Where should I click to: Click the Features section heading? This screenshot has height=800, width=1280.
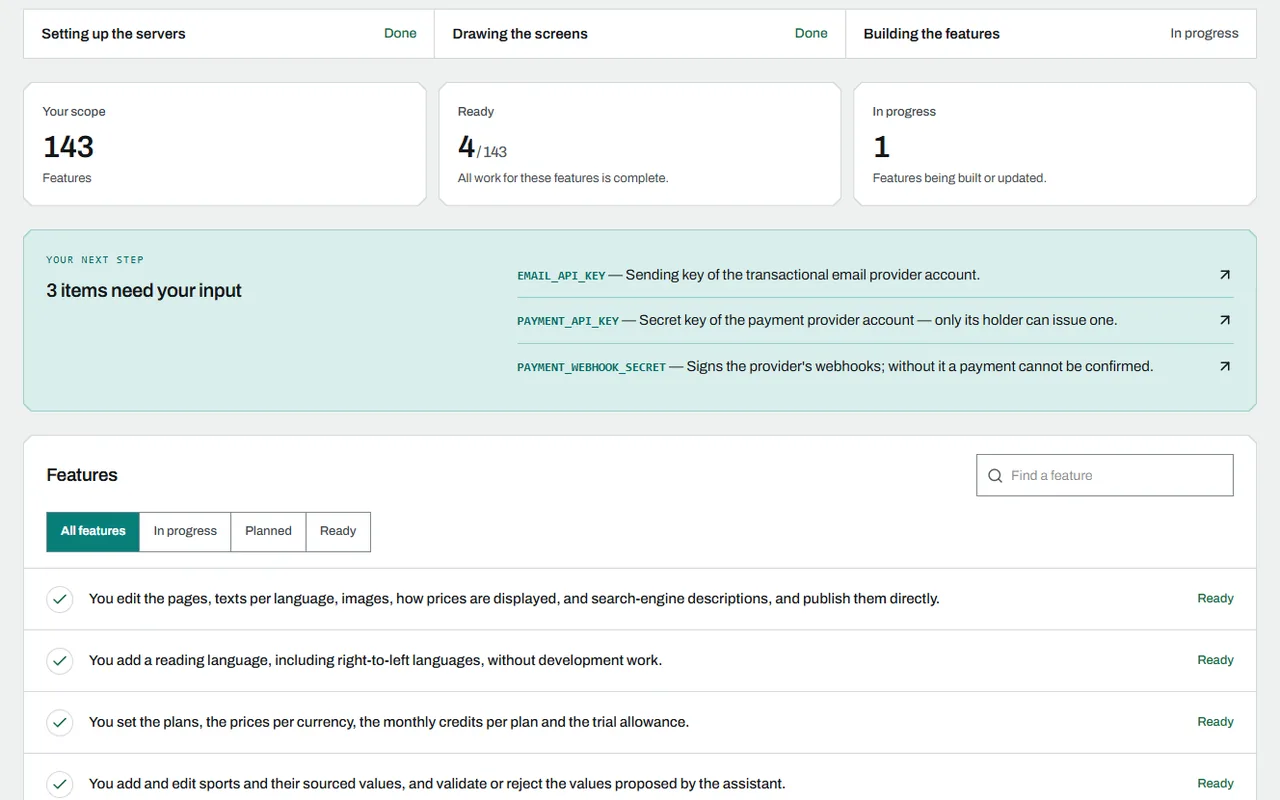coord(82,475)
